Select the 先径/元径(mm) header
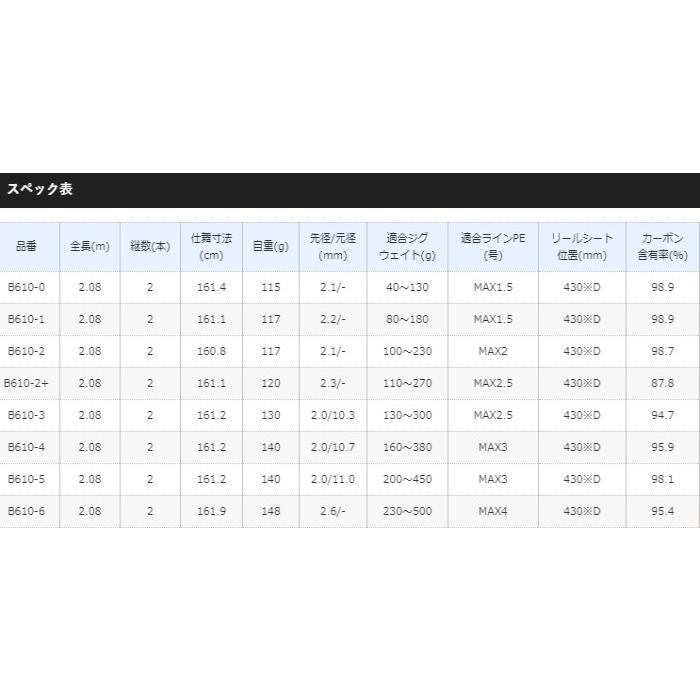The width and height of the screenshot is (700, 700). (332, 247)
